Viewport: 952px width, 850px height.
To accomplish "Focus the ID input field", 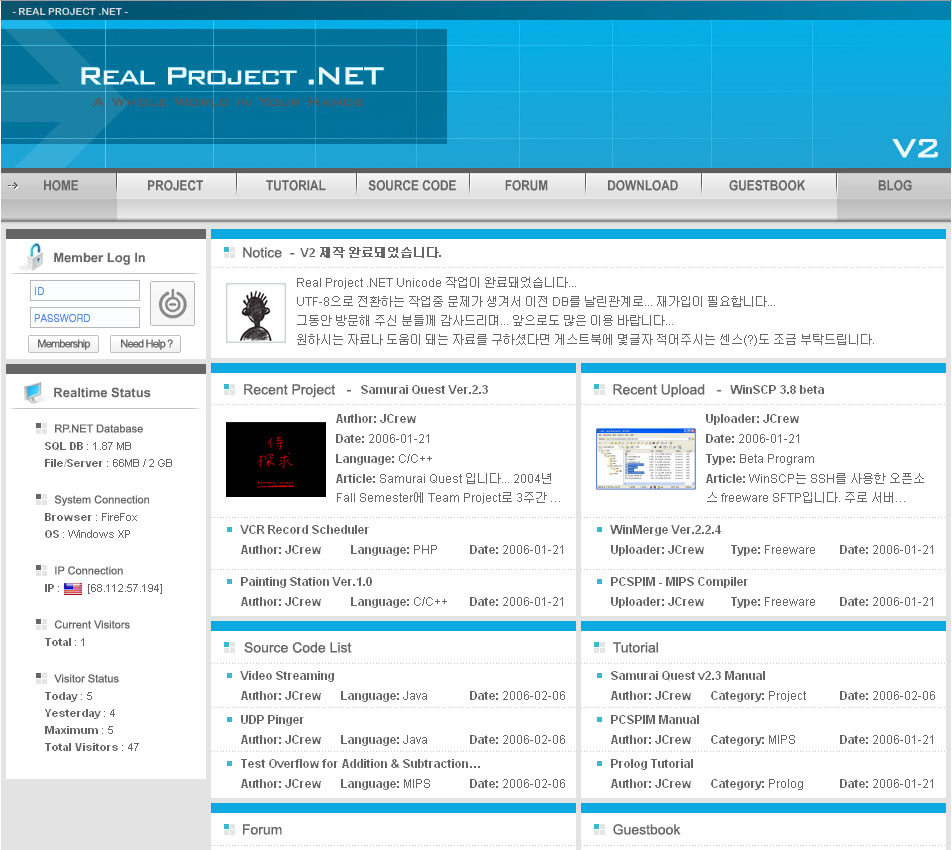I will [85, 291].
